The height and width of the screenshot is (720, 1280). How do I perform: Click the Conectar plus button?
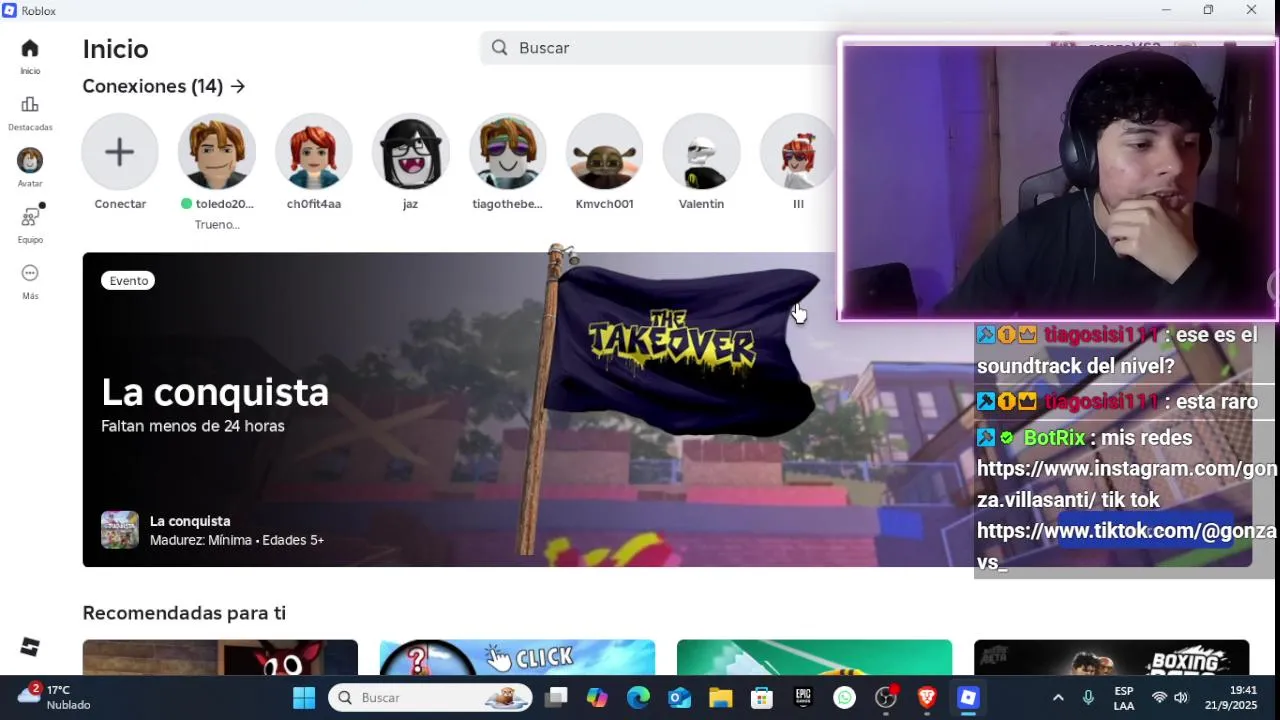coord(120,152)
